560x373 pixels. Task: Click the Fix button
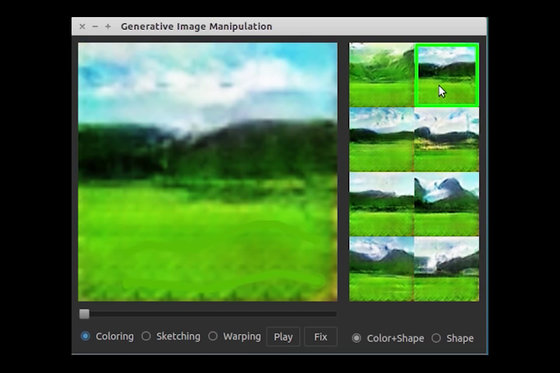[x=320, y=337]
